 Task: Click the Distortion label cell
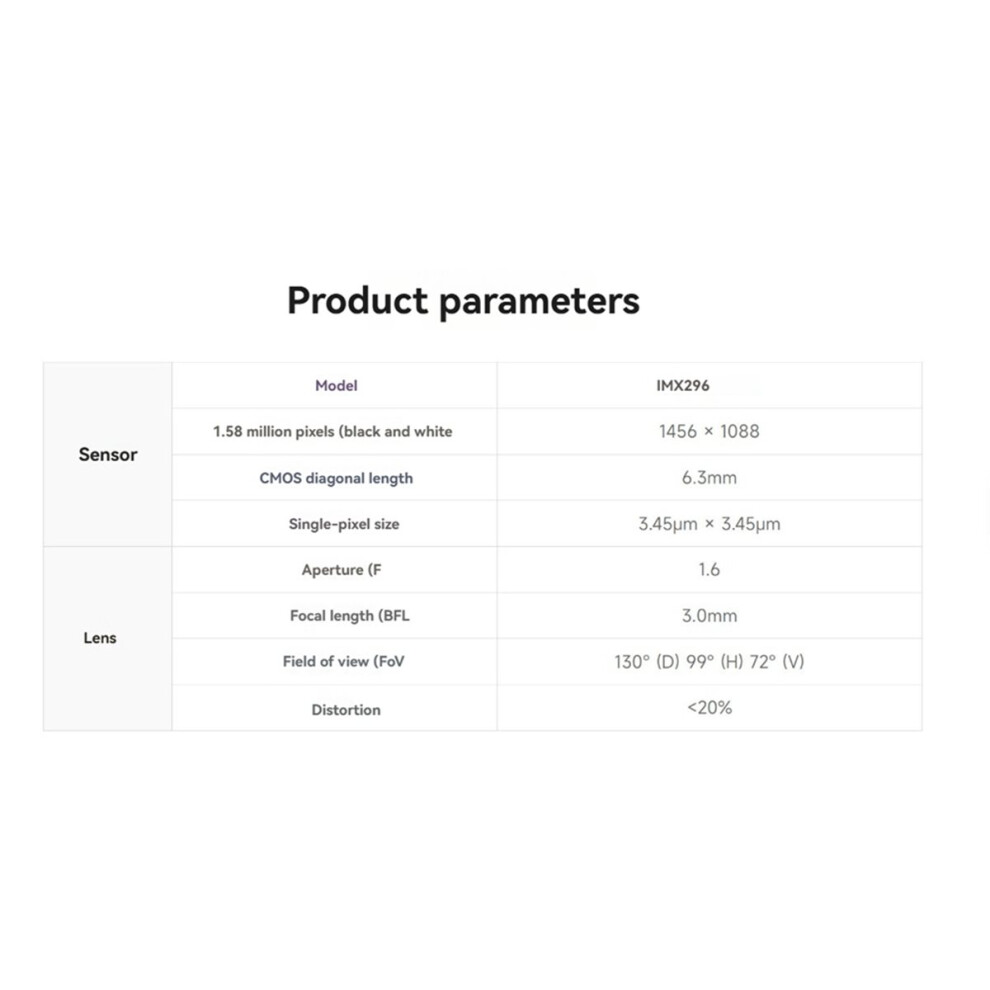coord(335,708)
